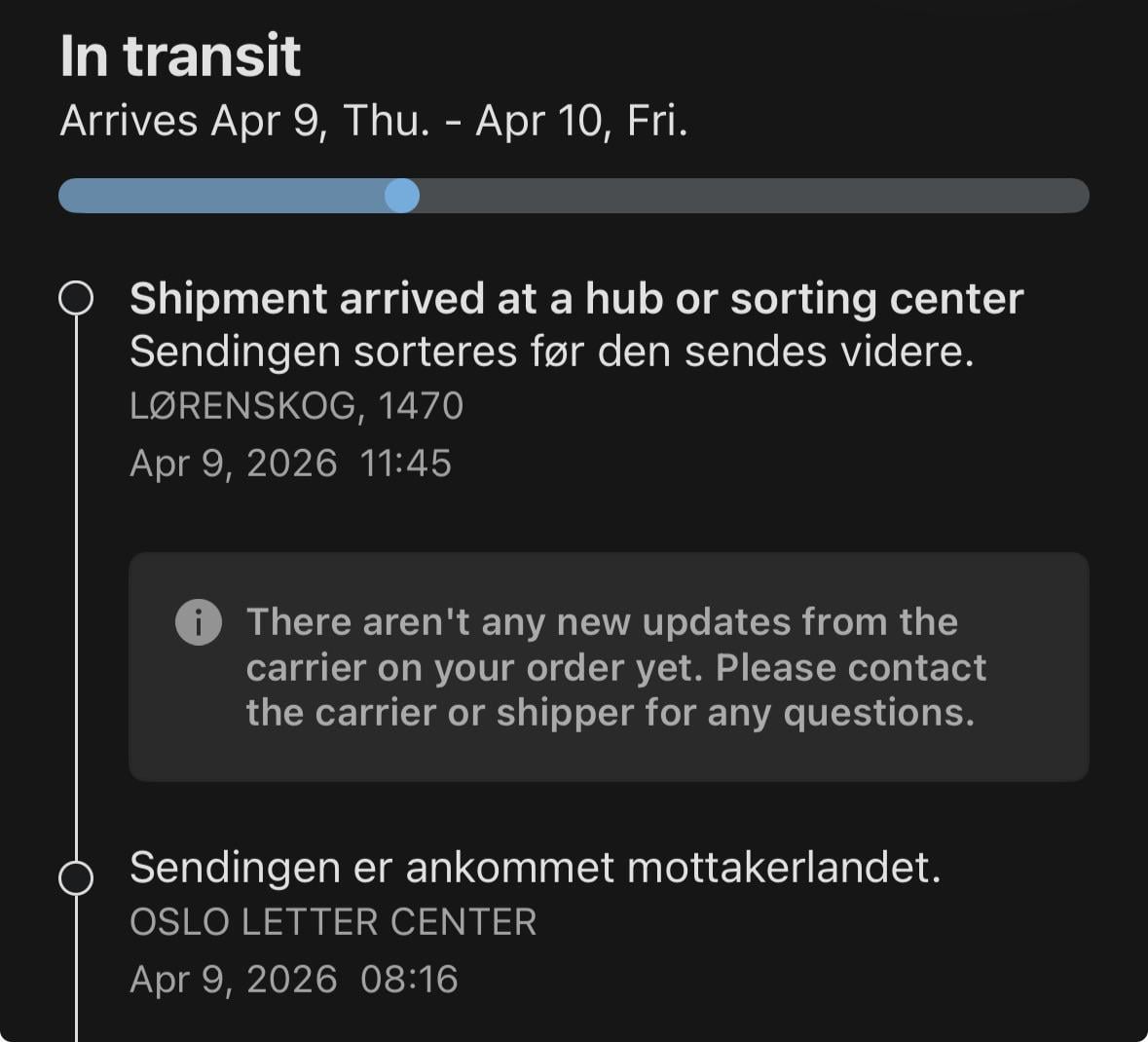1148x1042 pixels.
Task: Click the 'LØRENSKOG, 1470' location label
Action: pos(296,406)
